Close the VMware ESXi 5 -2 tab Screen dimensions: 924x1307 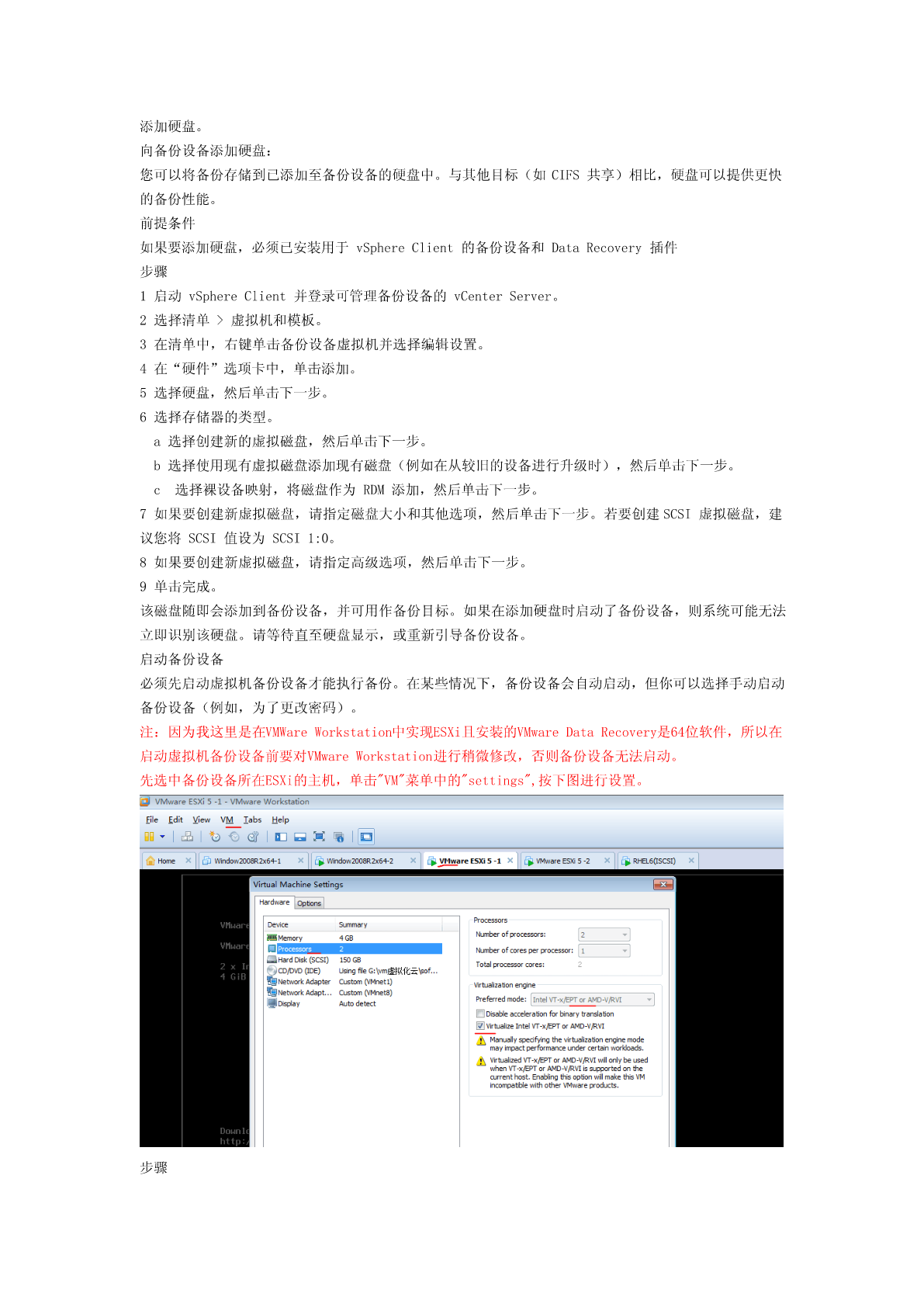pos(607,861)
